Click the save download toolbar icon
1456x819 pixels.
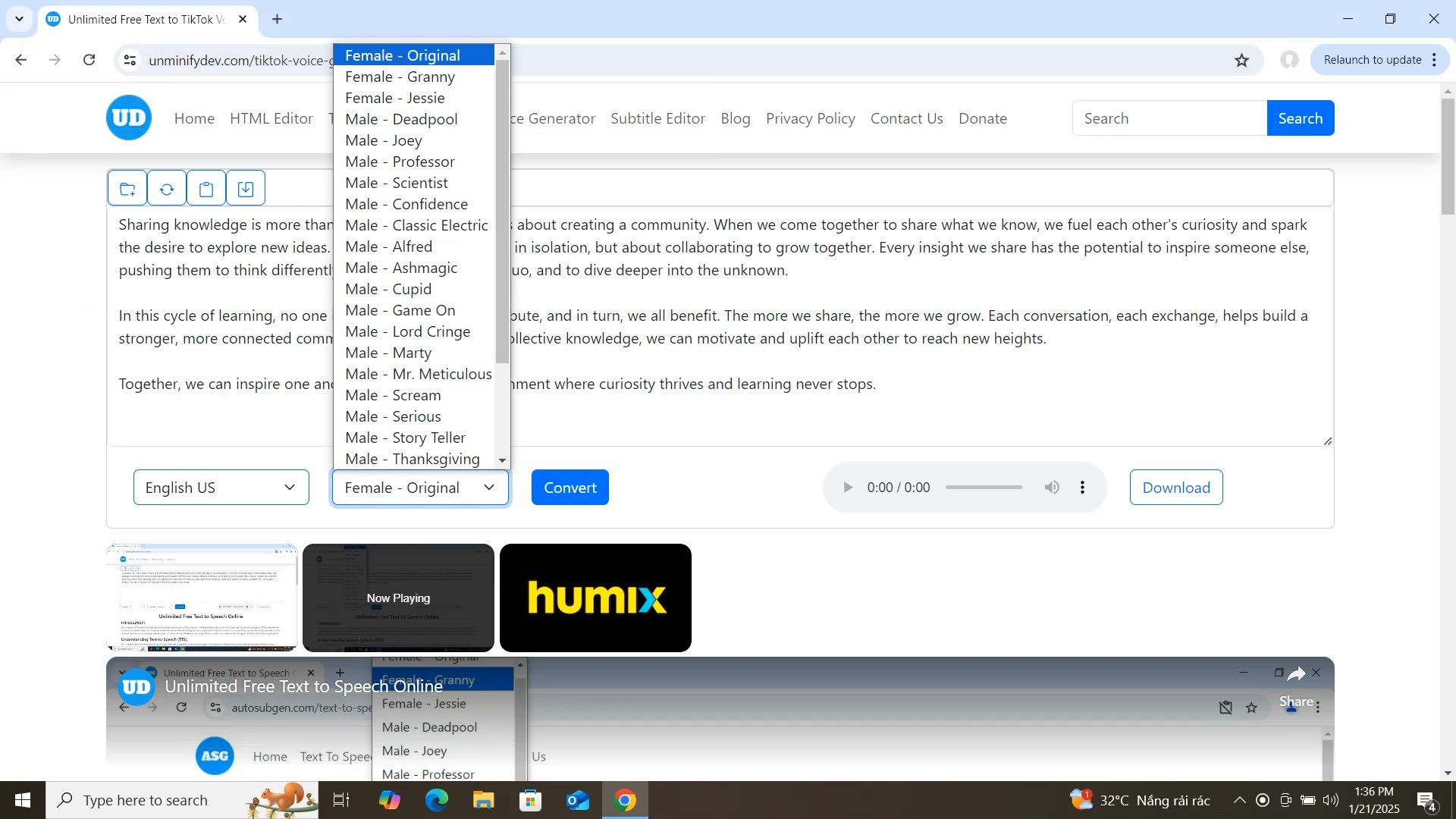[x=246, y=188]
